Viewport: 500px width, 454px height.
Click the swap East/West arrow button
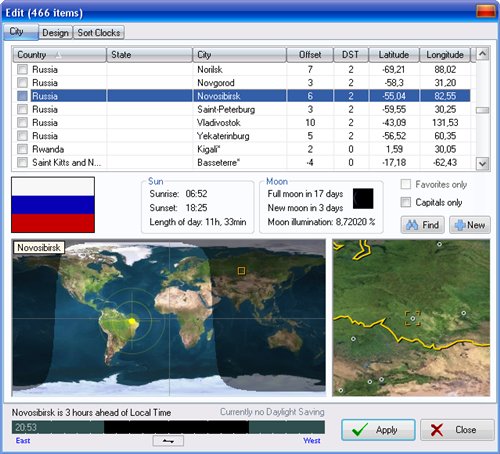coord(168,441)
